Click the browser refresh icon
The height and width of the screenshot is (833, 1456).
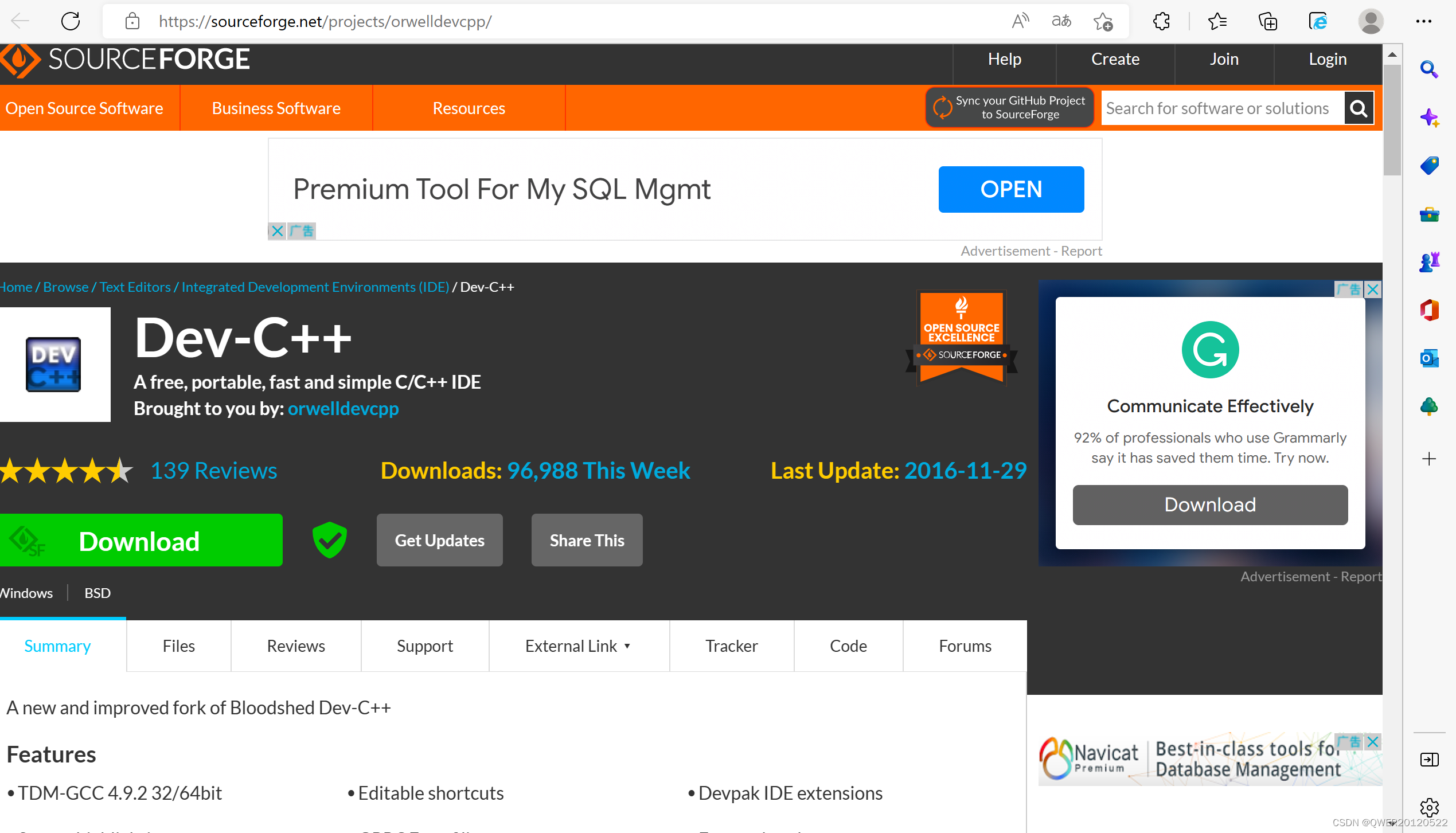71,21
